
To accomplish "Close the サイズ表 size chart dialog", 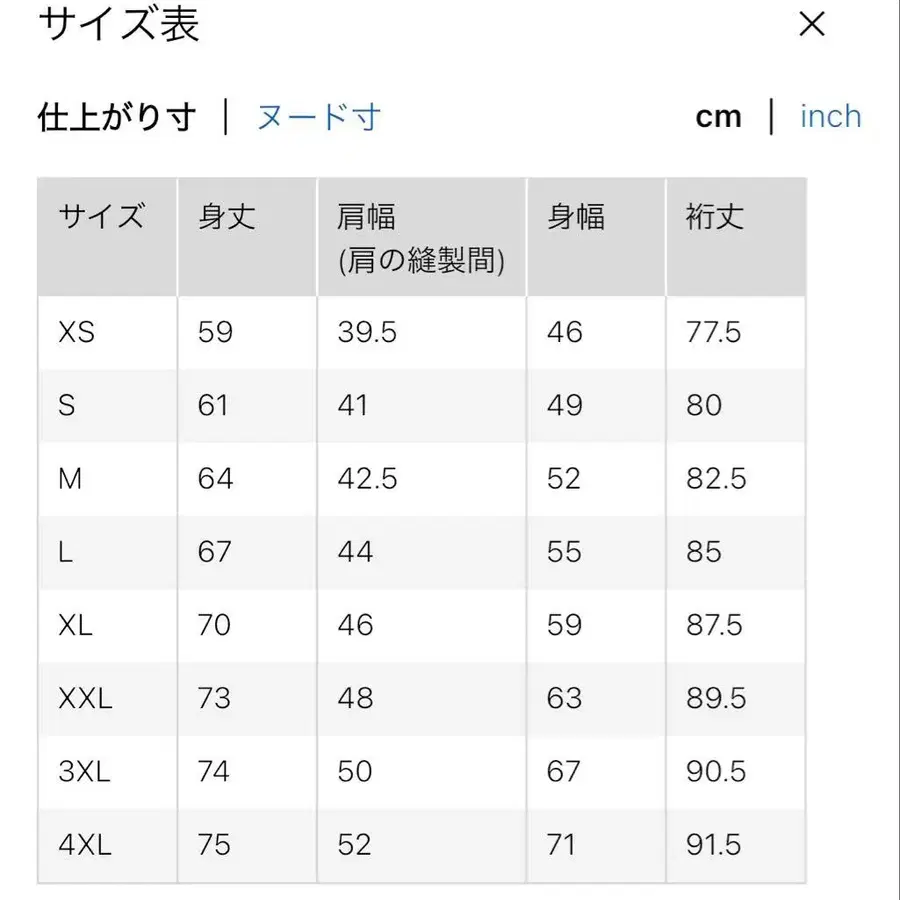I will (x=812, y=25).
